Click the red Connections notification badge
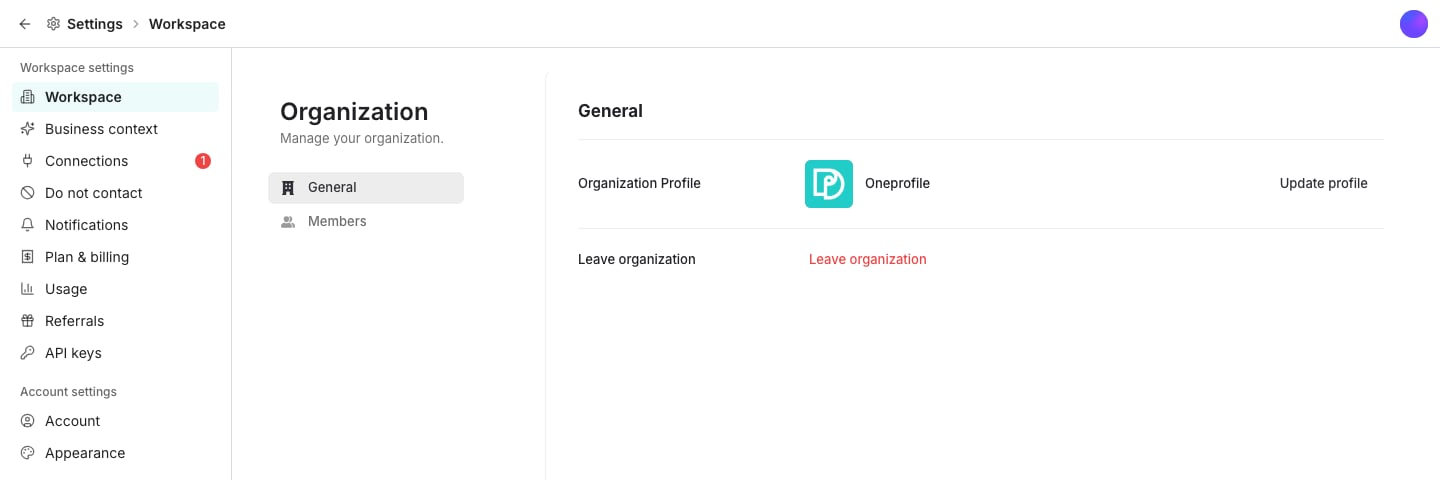The width and height of the screenshot is (1440, 480). click(x=203, y=161)
